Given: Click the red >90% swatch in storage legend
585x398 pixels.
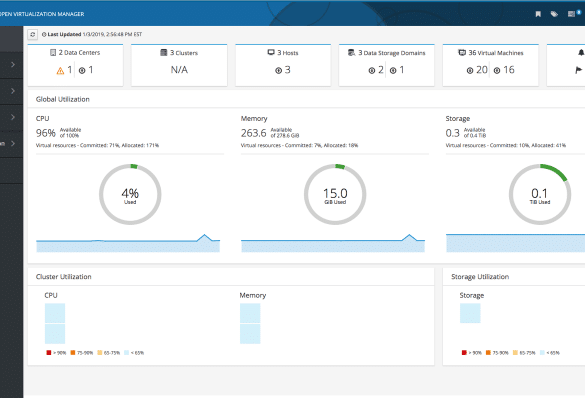Looking at the screenshot, I should click(x=464, y=352).
